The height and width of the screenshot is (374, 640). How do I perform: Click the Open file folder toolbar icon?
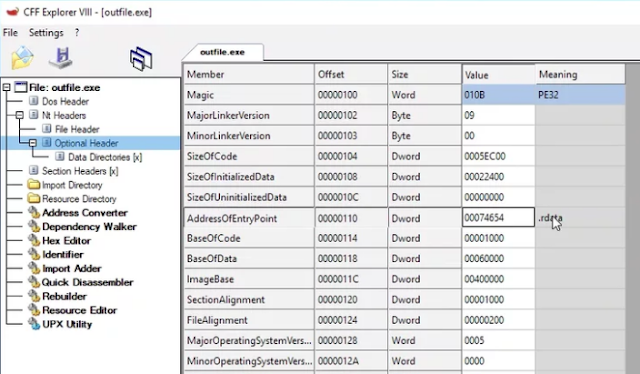click(22, 58)
